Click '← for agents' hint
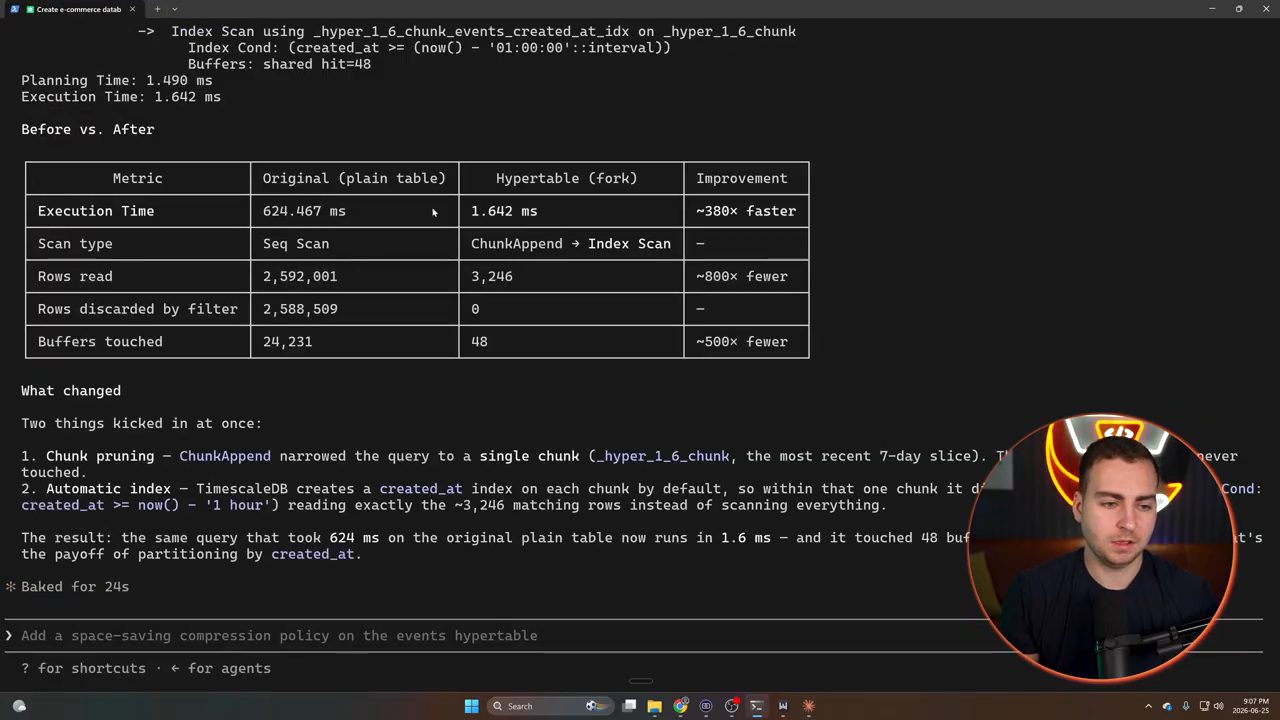The width and height of the screenshot is (1280, 720). pyautogui.click(x=220, y=668)
